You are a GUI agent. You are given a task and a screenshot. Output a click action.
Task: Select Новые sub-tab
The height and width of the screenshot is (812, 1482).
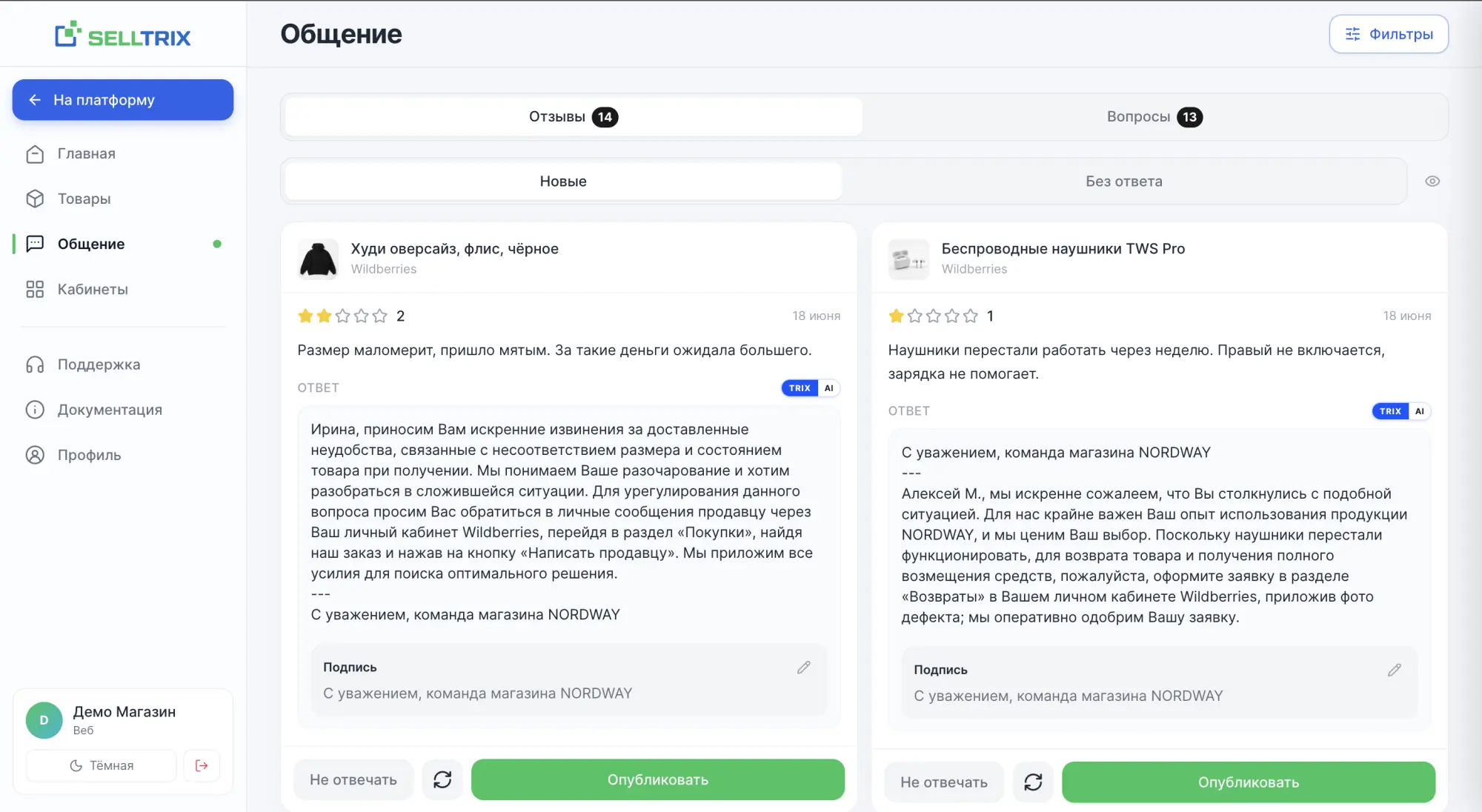tap(563, 182)
